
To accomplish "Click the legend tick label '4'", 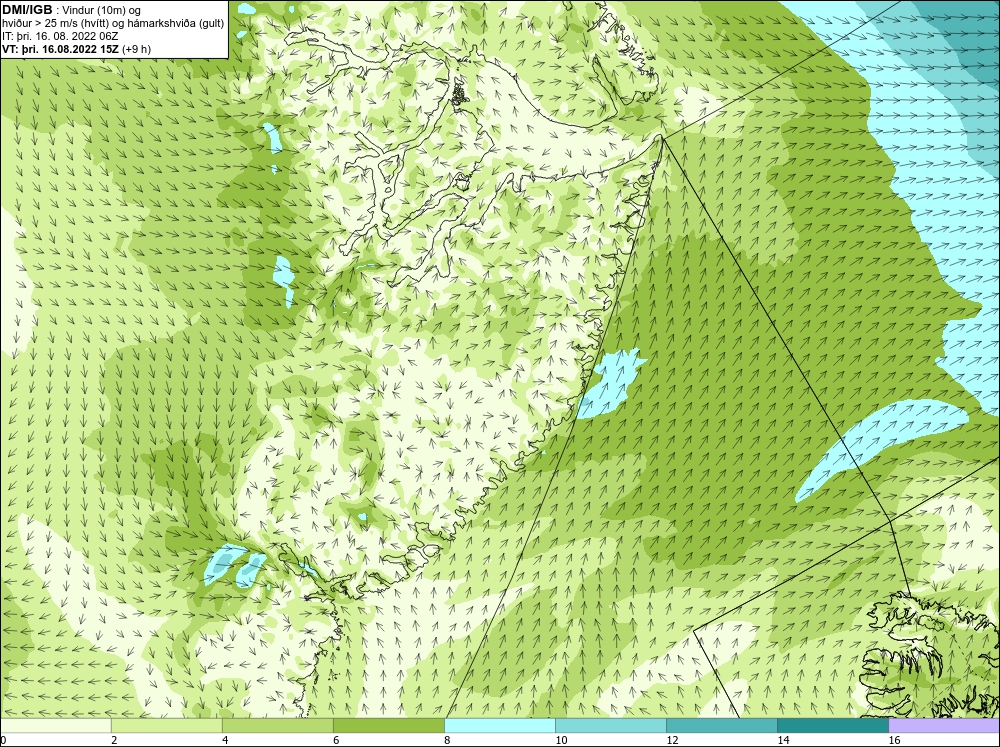I will (225, 740).
